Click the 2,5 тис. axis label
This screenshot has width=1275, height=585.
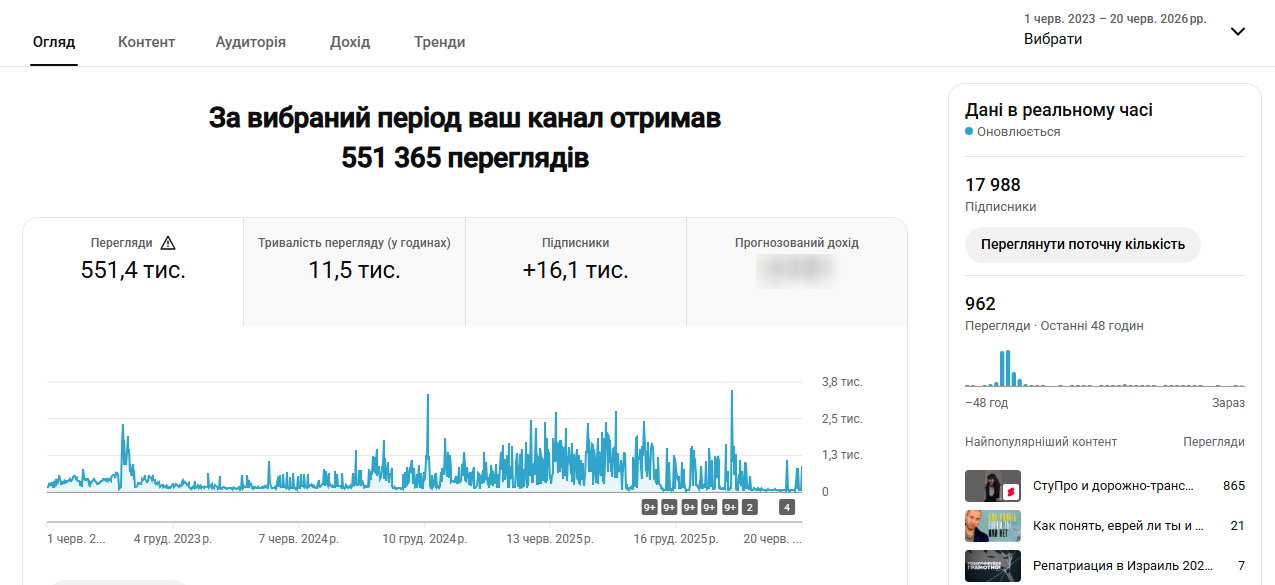click(x=842, y=419)
